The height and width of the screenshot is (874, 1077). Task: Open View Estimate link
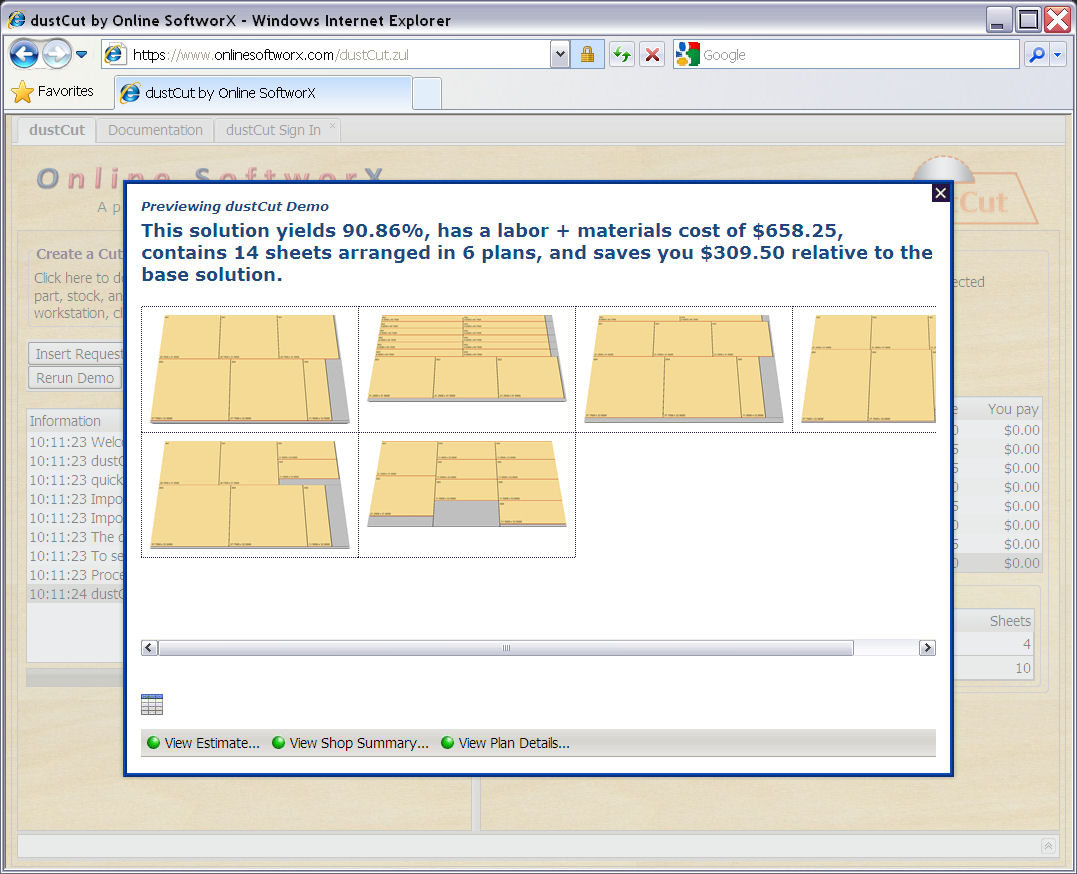pyautogui.click(x=212, y=743)
